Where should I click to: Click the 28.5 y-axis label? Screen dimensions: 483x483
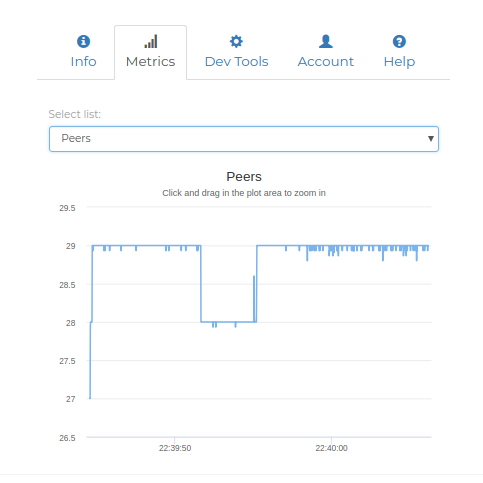click(x=67, y=285)
